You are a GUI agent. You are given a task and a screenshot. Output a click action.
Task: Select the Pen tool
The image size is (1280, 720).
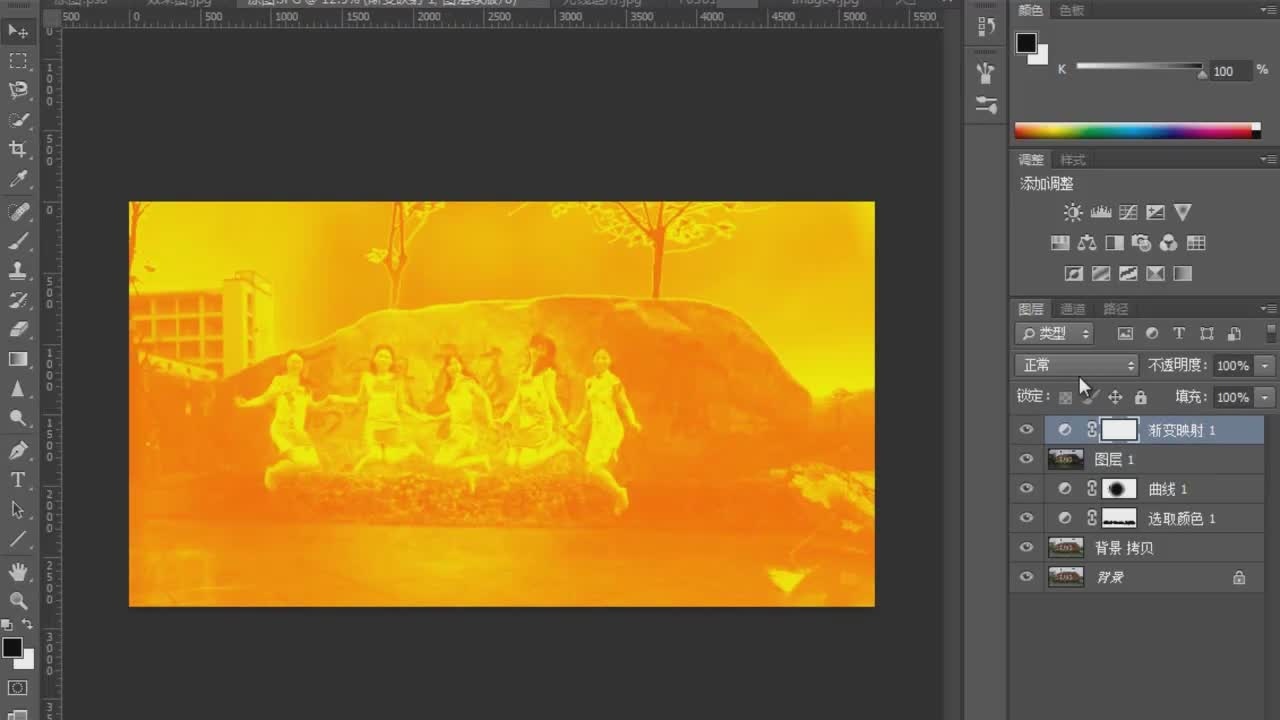[18, 451]
